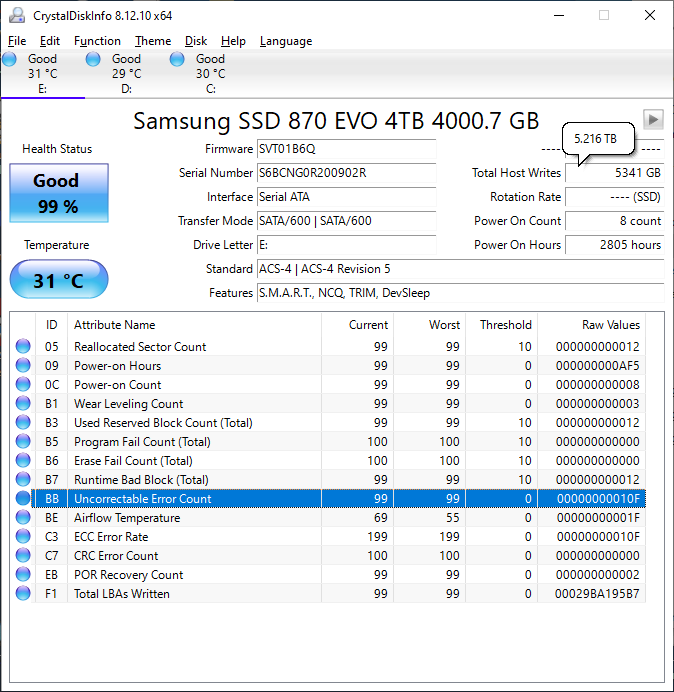Click the status orb for Wear Leveling Count

pos(23,403)
